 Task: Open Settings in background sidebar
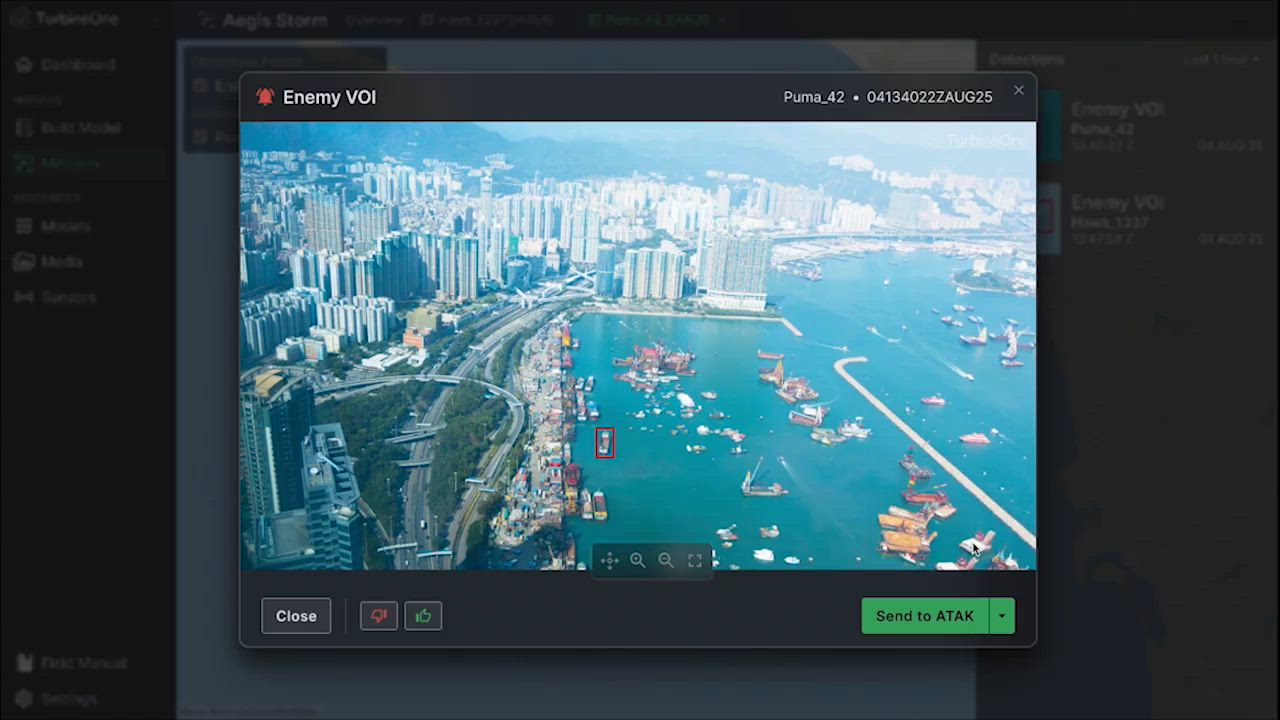point(57,699)
